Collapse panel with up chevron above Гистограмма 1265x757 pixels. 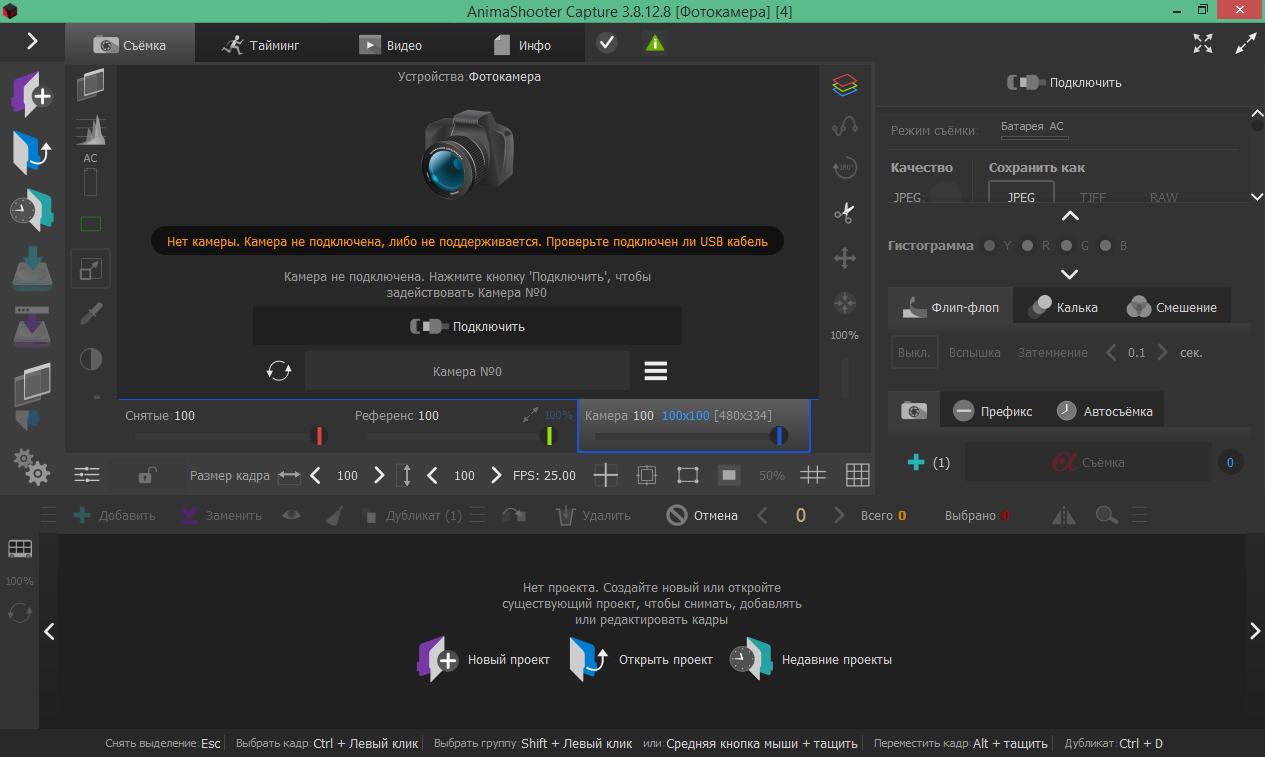[1069, 216]
